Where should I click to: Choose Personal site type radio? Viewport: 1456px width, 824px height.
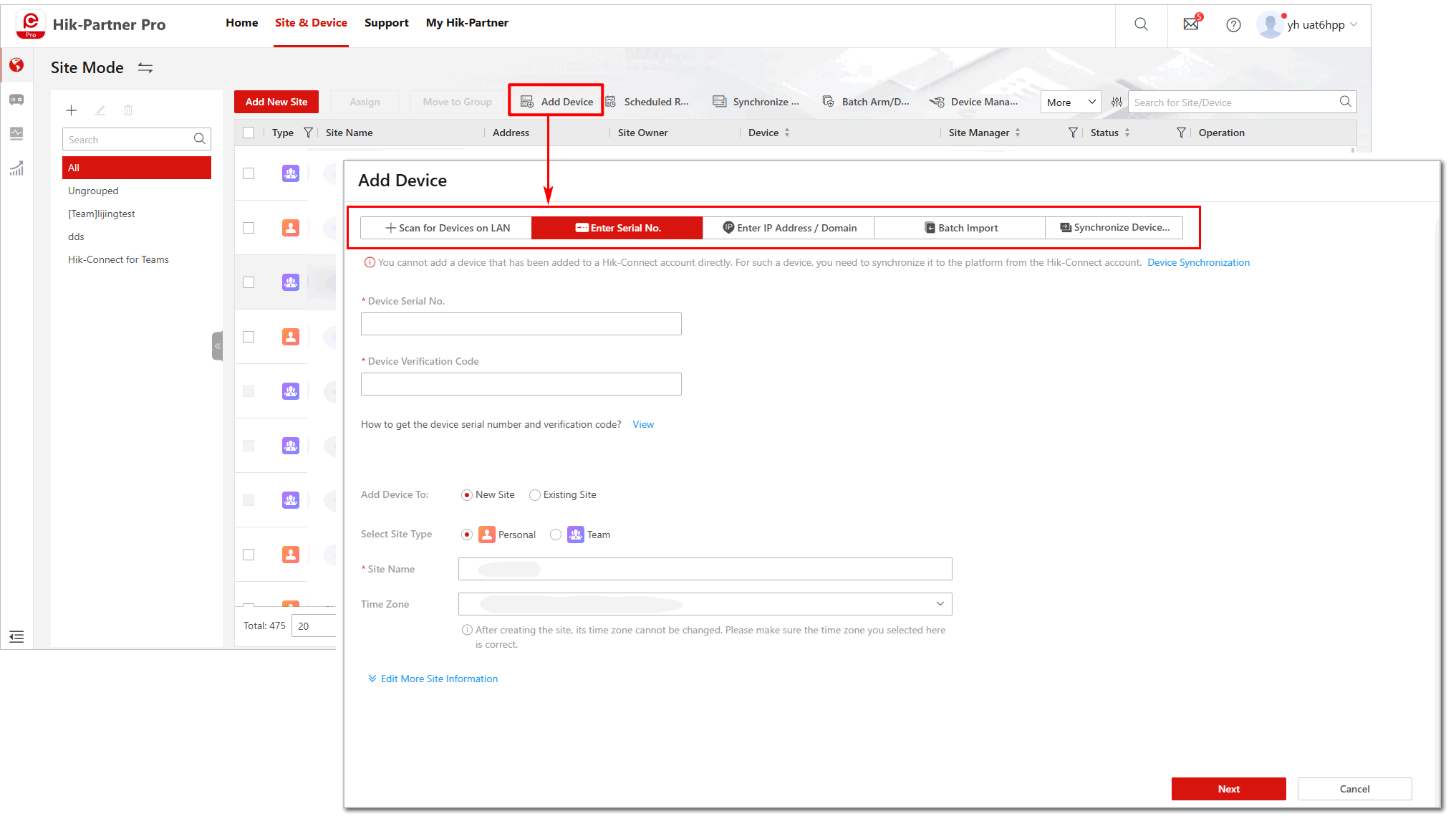point(467,535)
